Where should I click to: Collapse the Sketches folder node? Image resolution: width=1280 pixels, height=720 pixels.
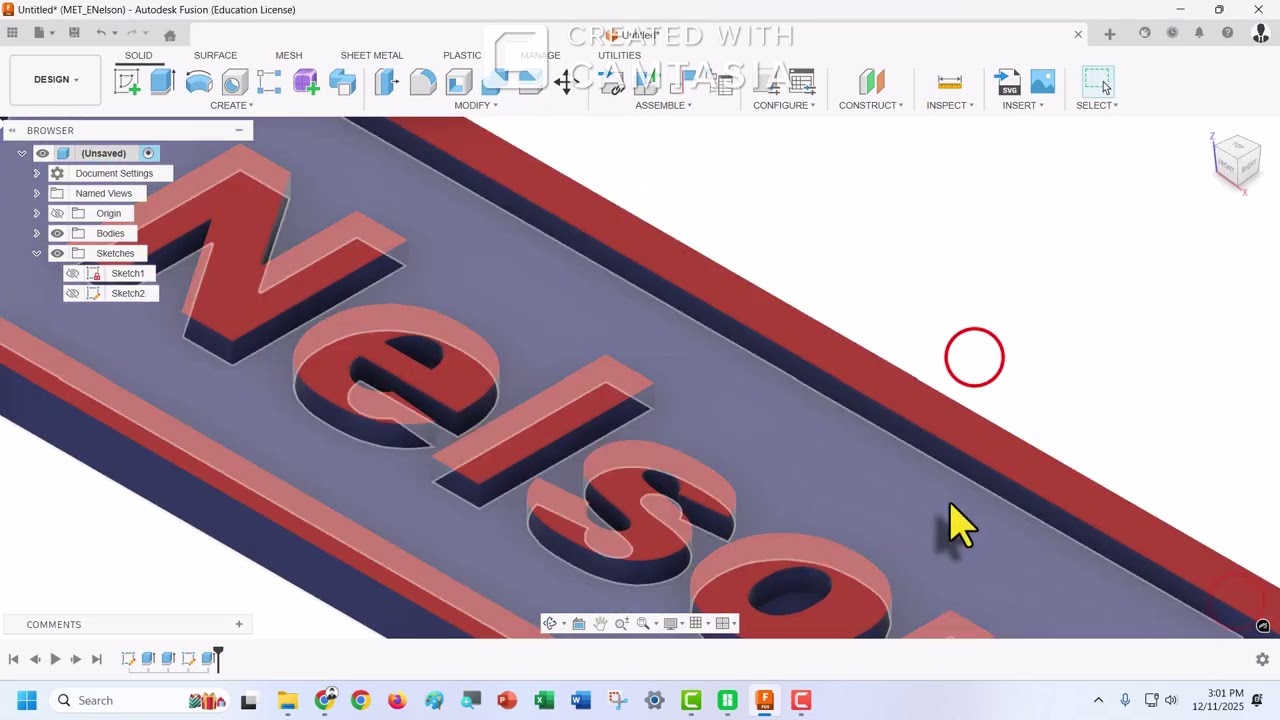click(37, 253)
